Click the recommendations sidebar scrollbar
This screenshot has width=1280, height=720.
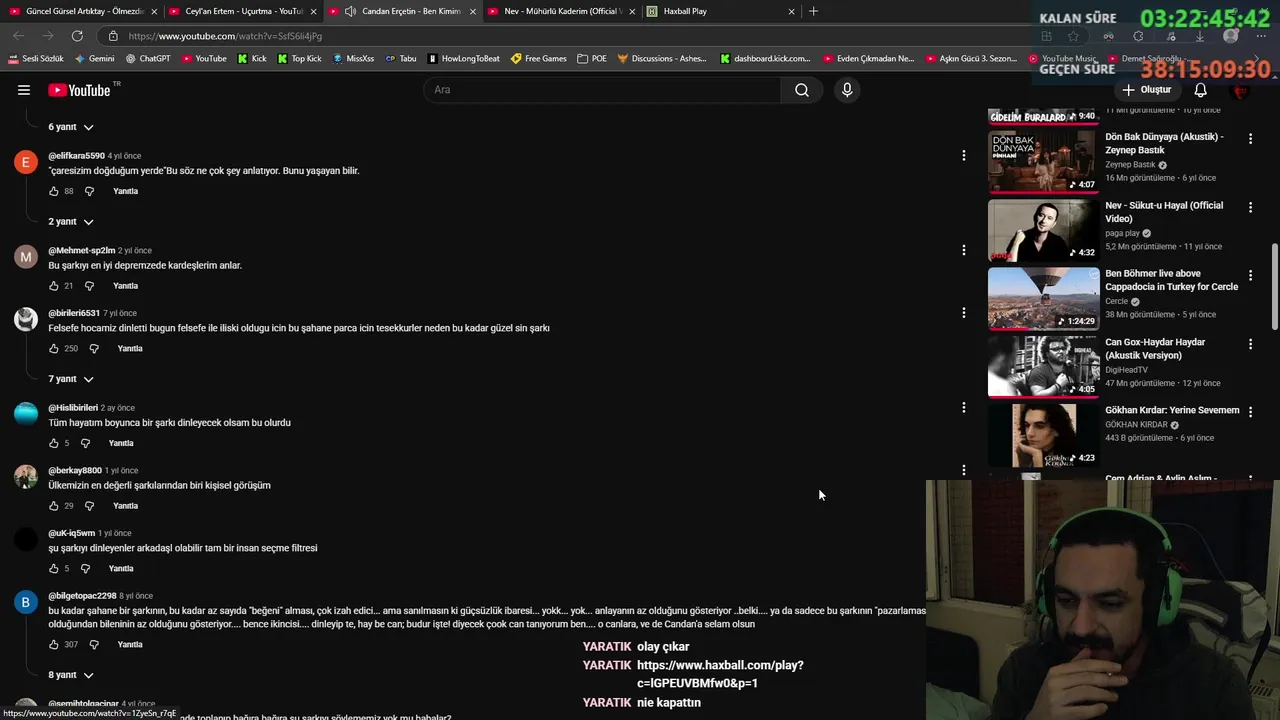[x=1274, y=285]
